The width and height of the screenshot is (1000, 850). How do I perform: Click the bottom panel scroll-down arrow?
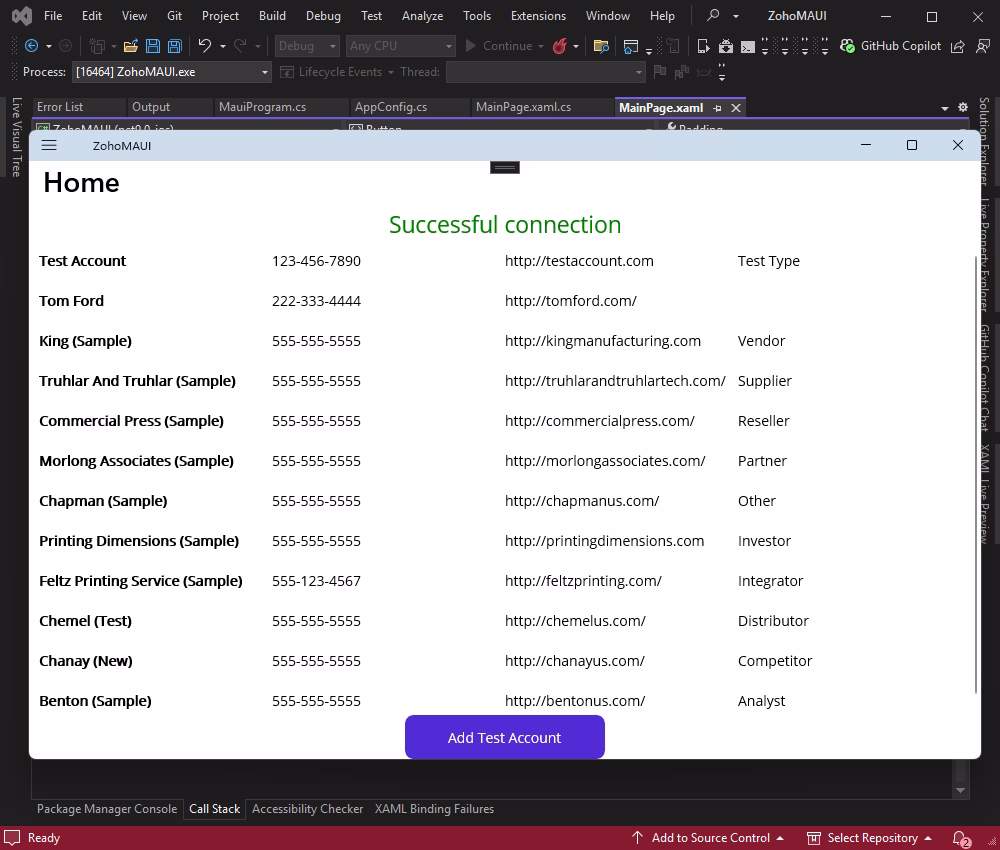[960, 791]
